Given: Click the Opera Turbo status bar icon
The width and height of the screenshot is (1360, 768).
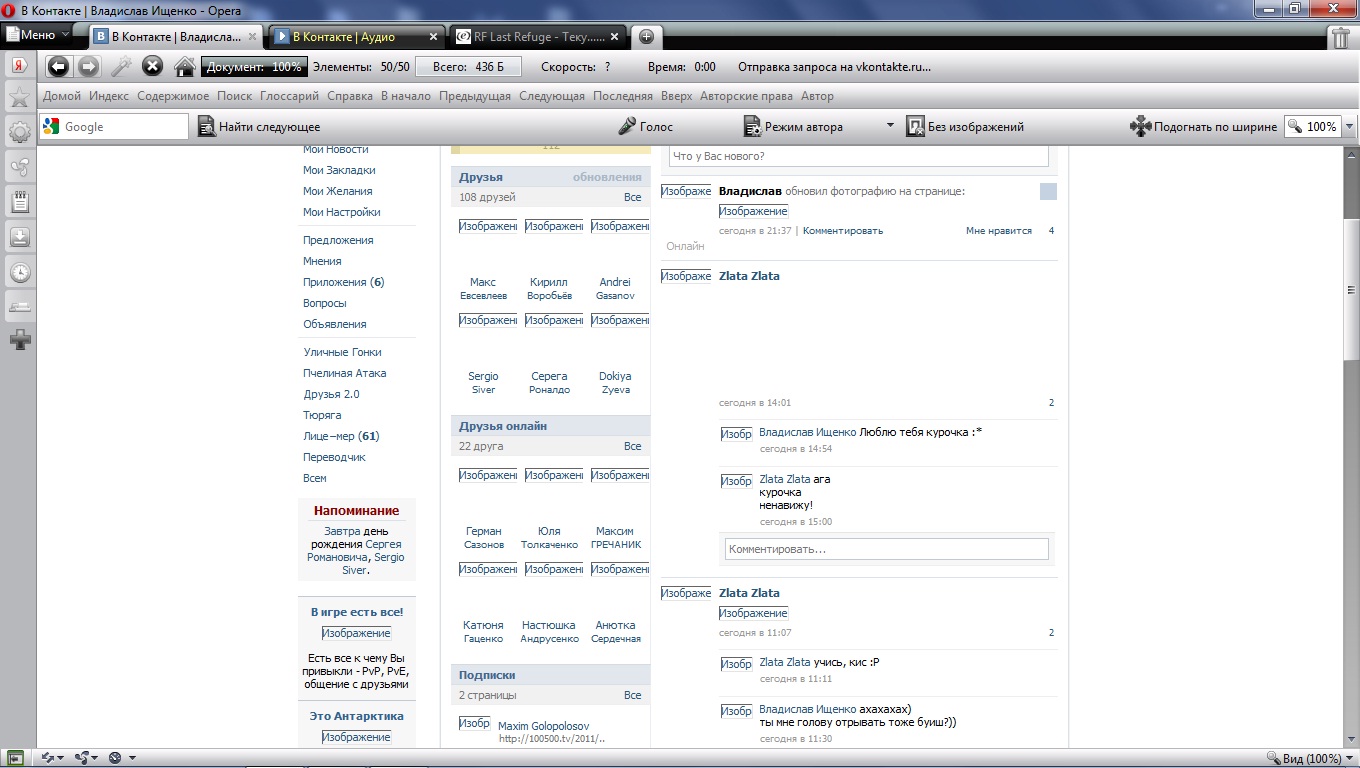Looking at the screenshot, I should click(x=115, y=758).
